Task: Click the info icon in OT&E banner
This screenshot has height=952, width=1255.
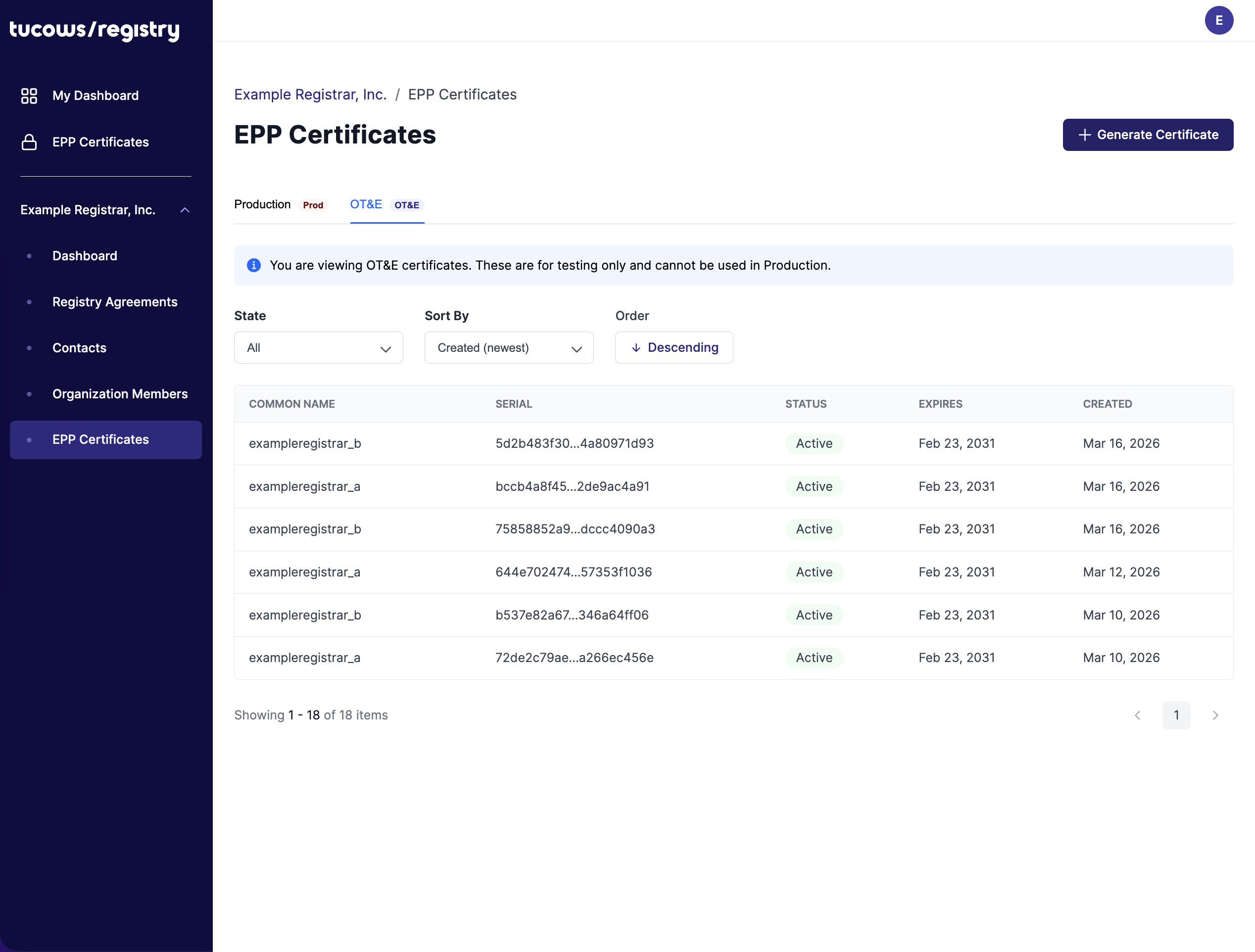Action: click(x=253, y=265)
